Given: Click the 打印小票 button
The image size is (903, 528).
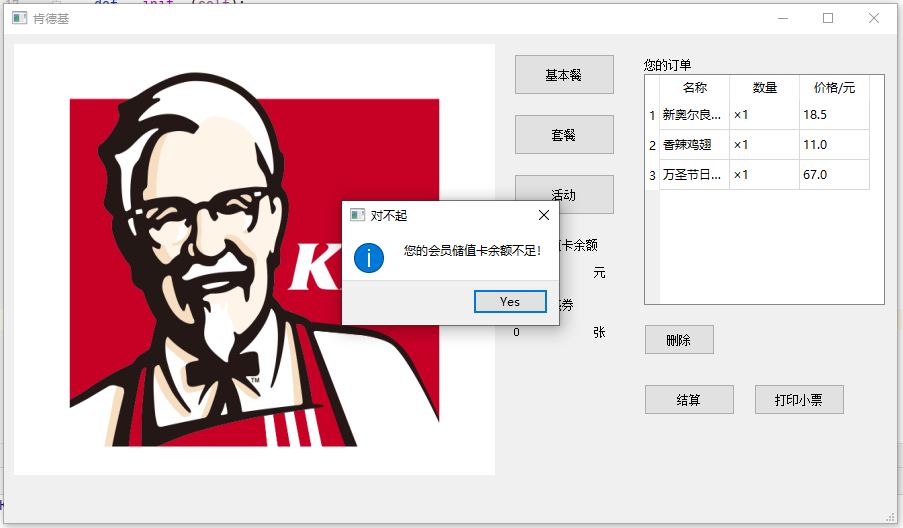Looking at the screenshot, I should pos(799,400).
